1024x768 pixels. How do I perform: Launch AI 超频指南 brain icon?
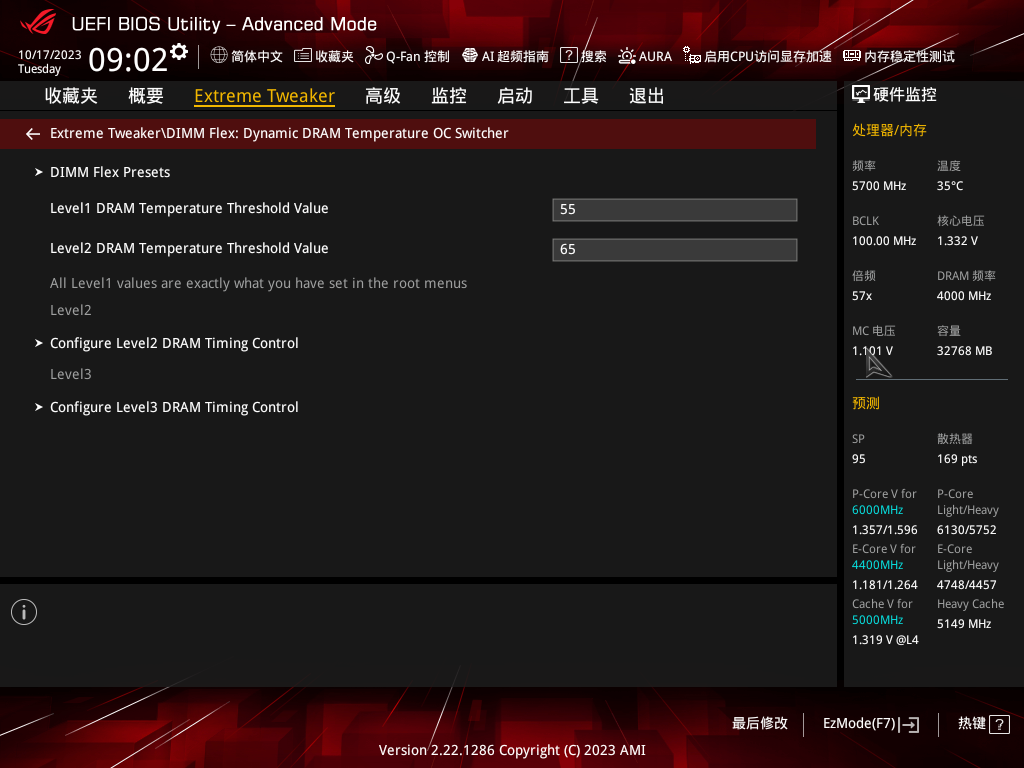[470, 56]
